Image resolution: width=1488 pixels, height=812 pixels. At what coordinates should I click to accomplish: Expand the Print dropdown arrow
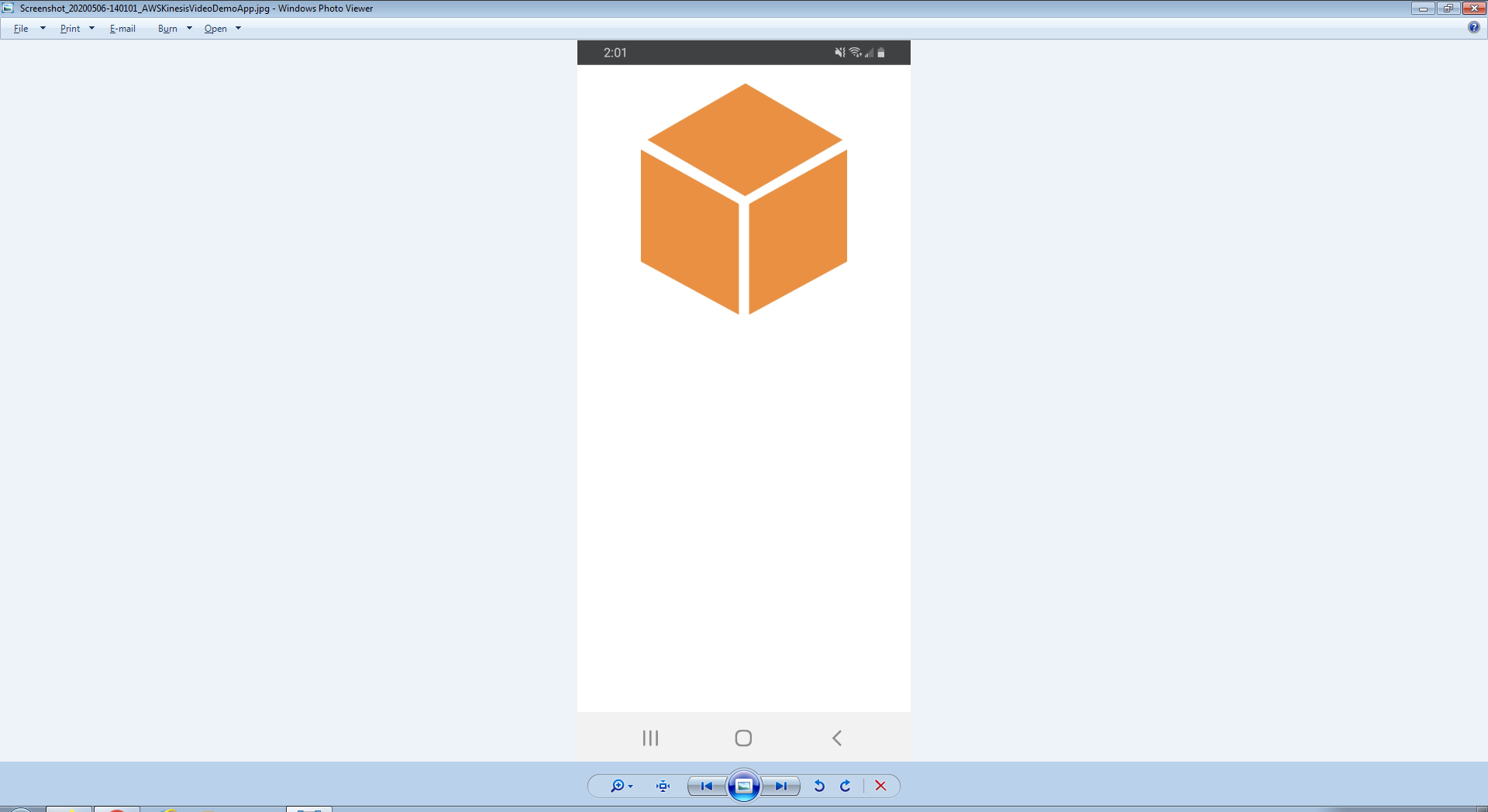tap(91, 29)
